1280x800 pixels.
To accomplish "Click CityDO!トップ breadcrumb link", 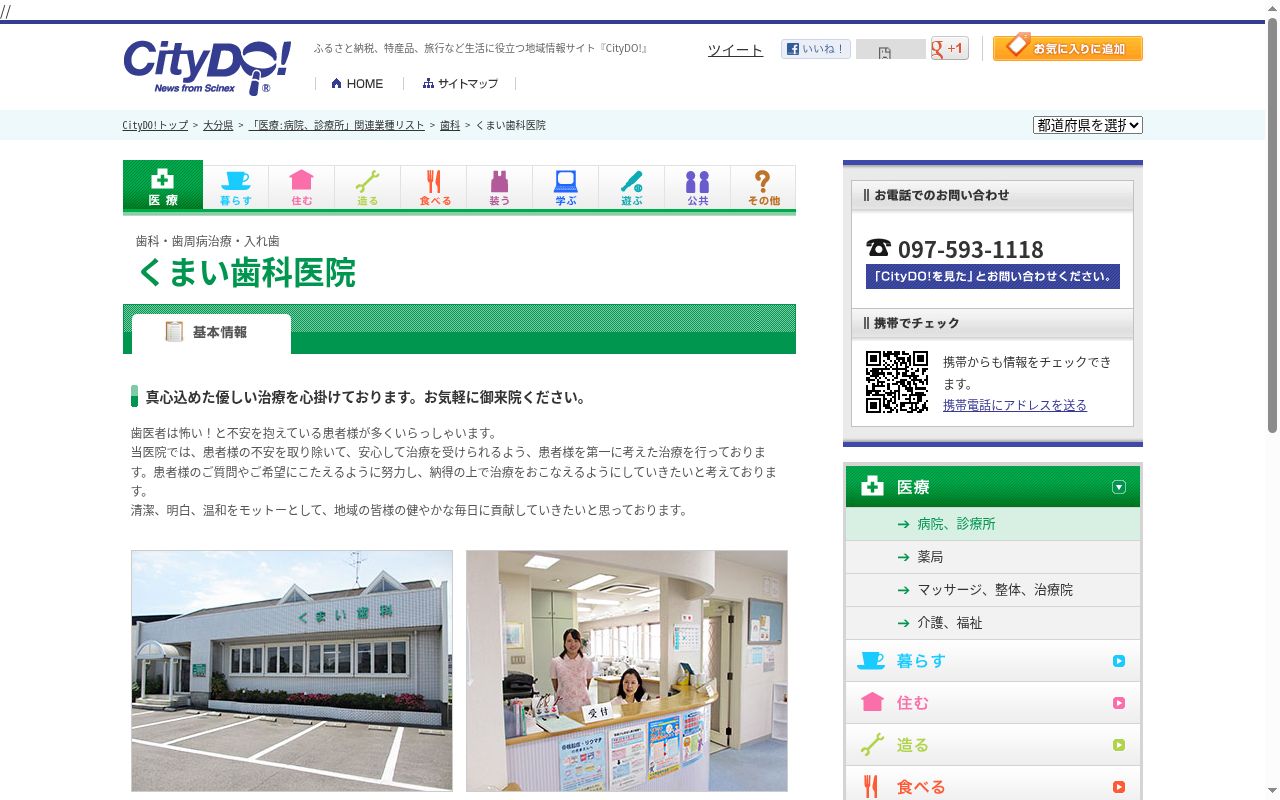I will tap(155, 126).
